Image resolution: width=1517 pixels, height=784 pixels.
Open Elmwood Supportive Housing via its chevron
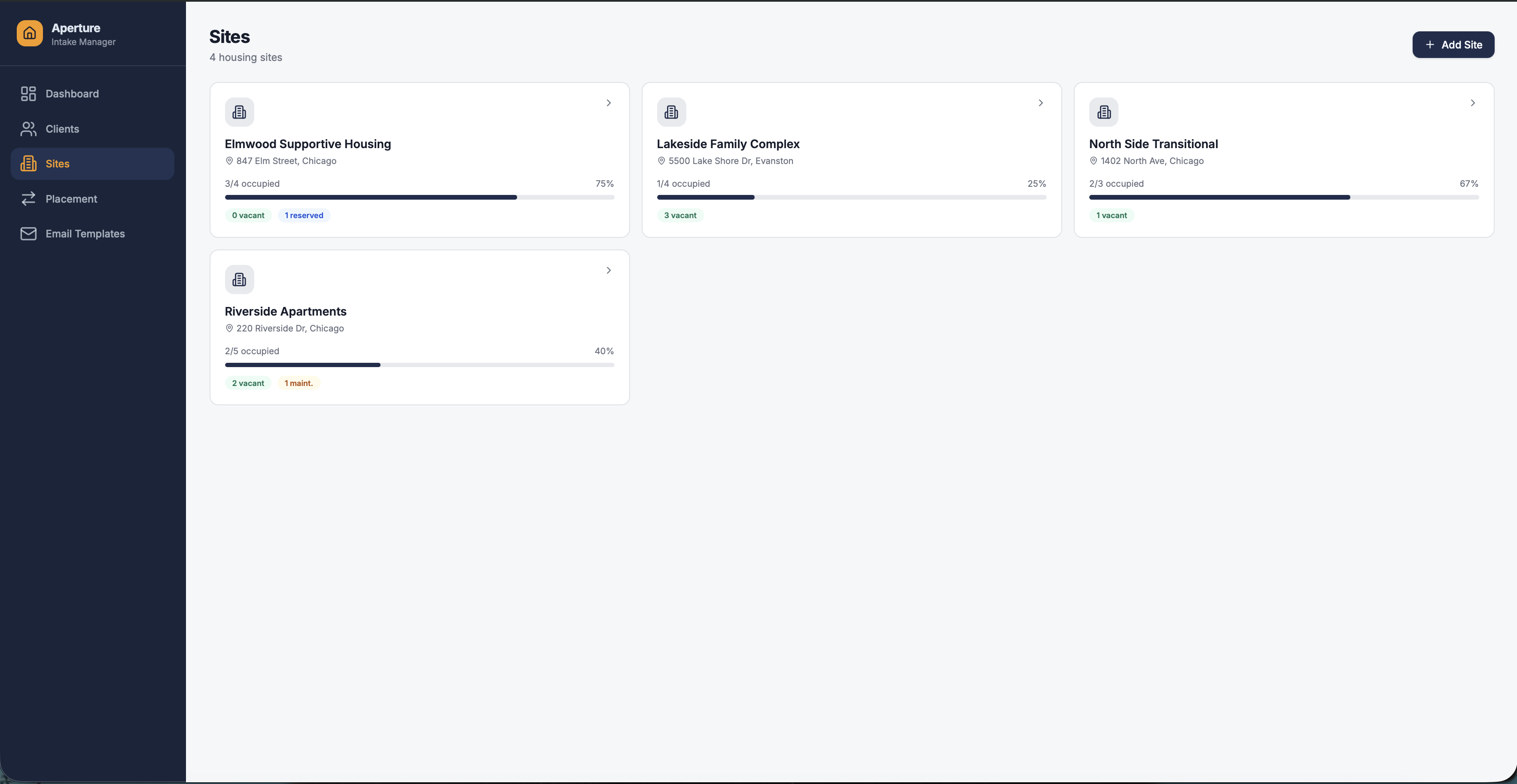(x=609, y=103)
